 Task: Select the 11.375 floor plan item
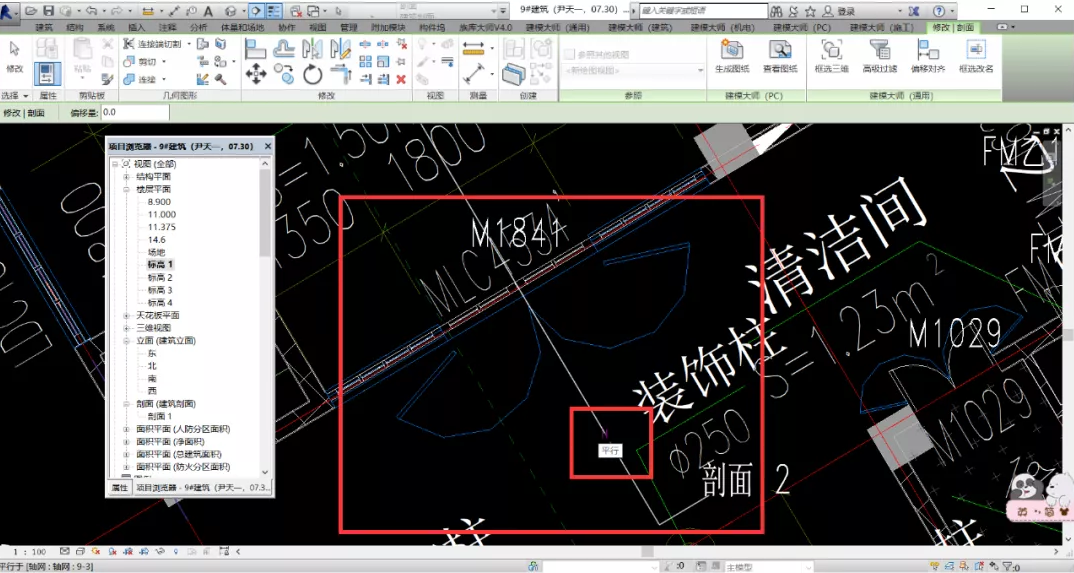[162, 227]
